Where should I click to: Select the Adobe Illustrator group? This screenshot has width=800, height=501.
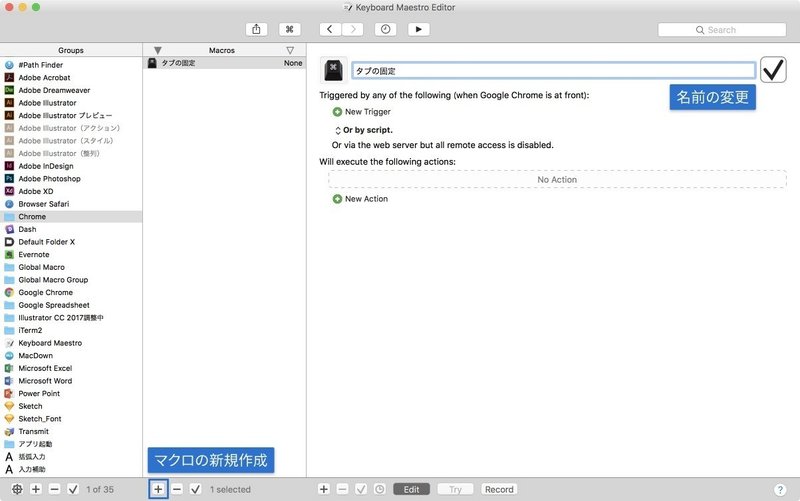71,103
